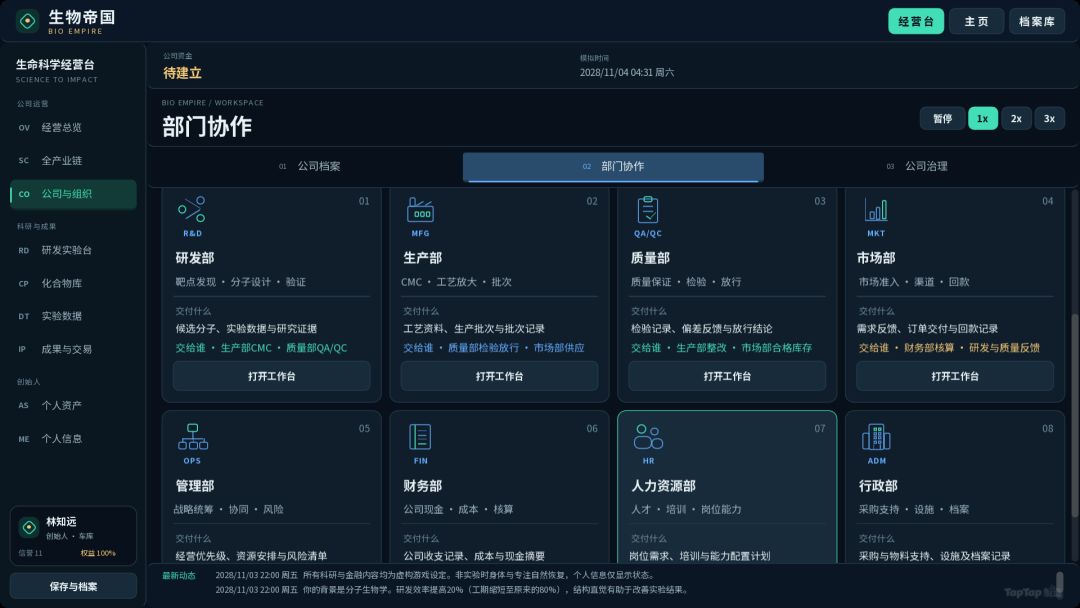
Task: Click the 经营台 top button
Action: (915, 21)
